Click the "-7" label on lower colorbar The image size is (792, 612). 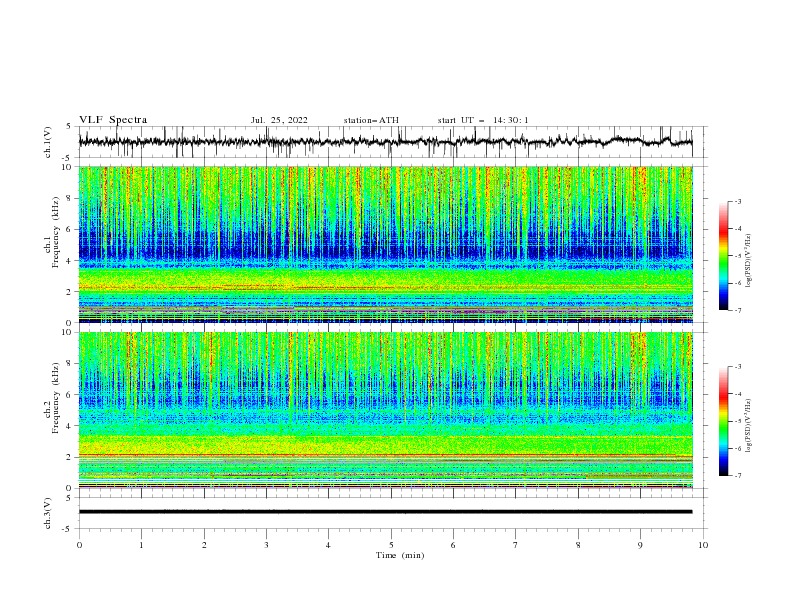(x=737, y=475)
